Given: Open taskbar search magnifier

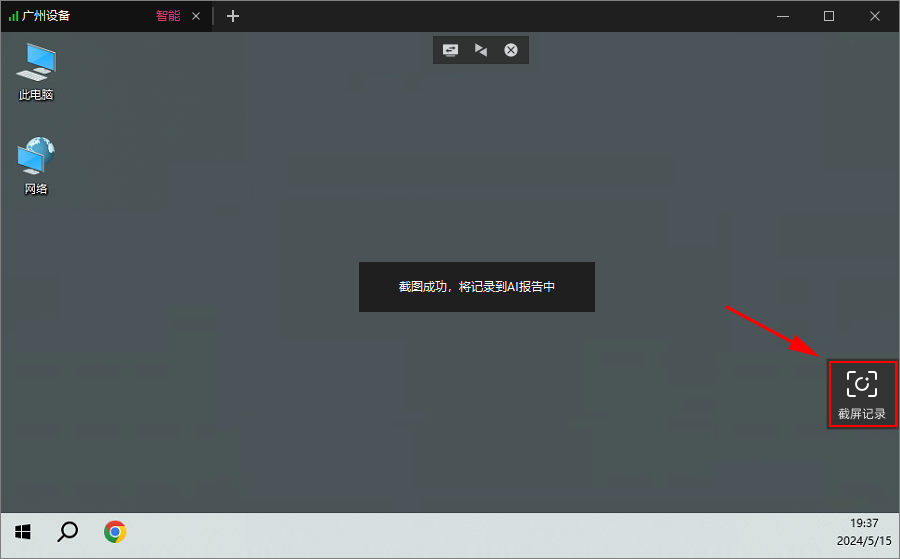Looking at the screenshot, I should (68, 531).
